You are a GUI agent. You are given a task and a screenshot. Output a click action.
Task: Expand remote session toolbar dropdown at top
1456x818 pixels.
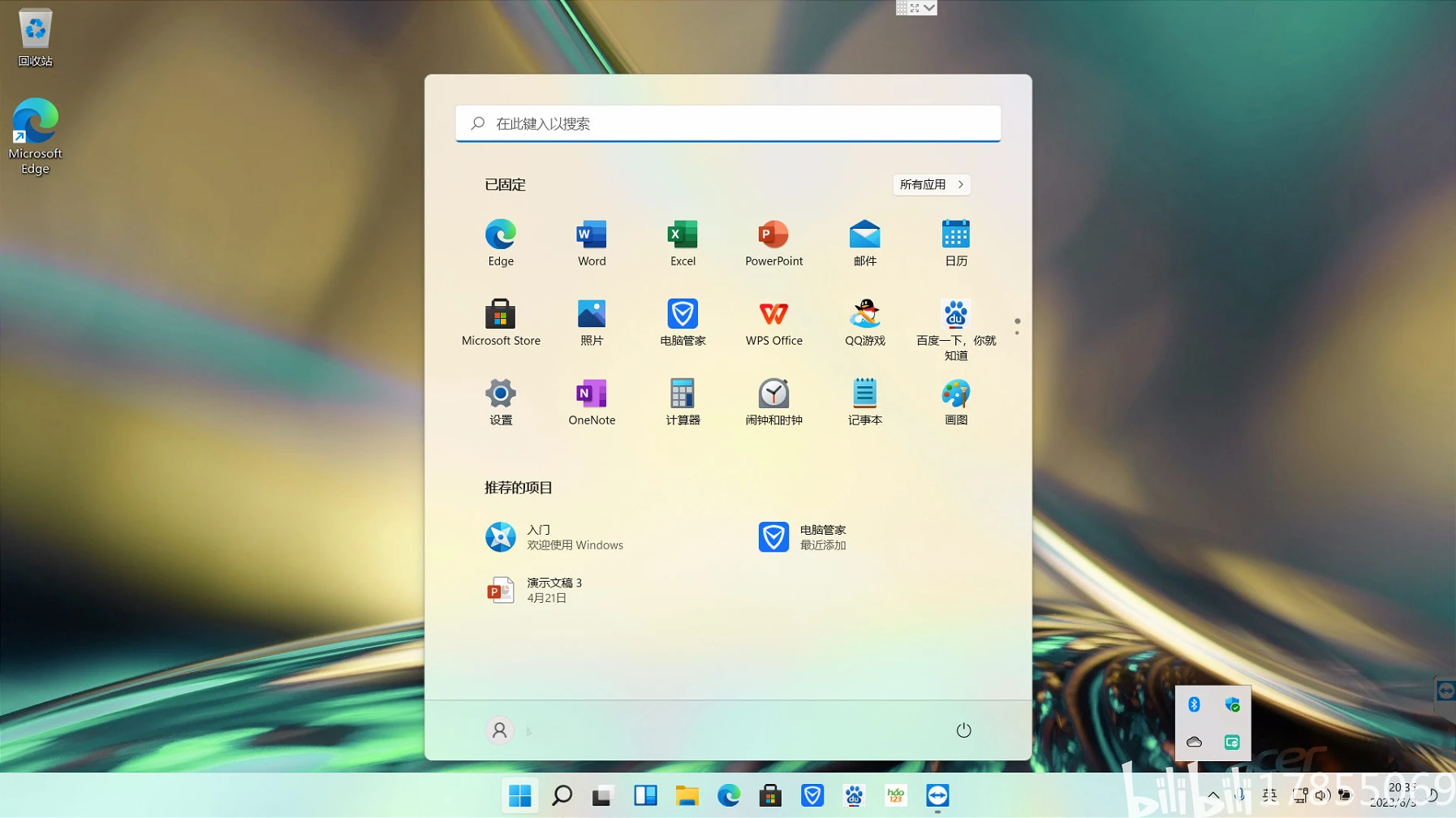(929, 8)
